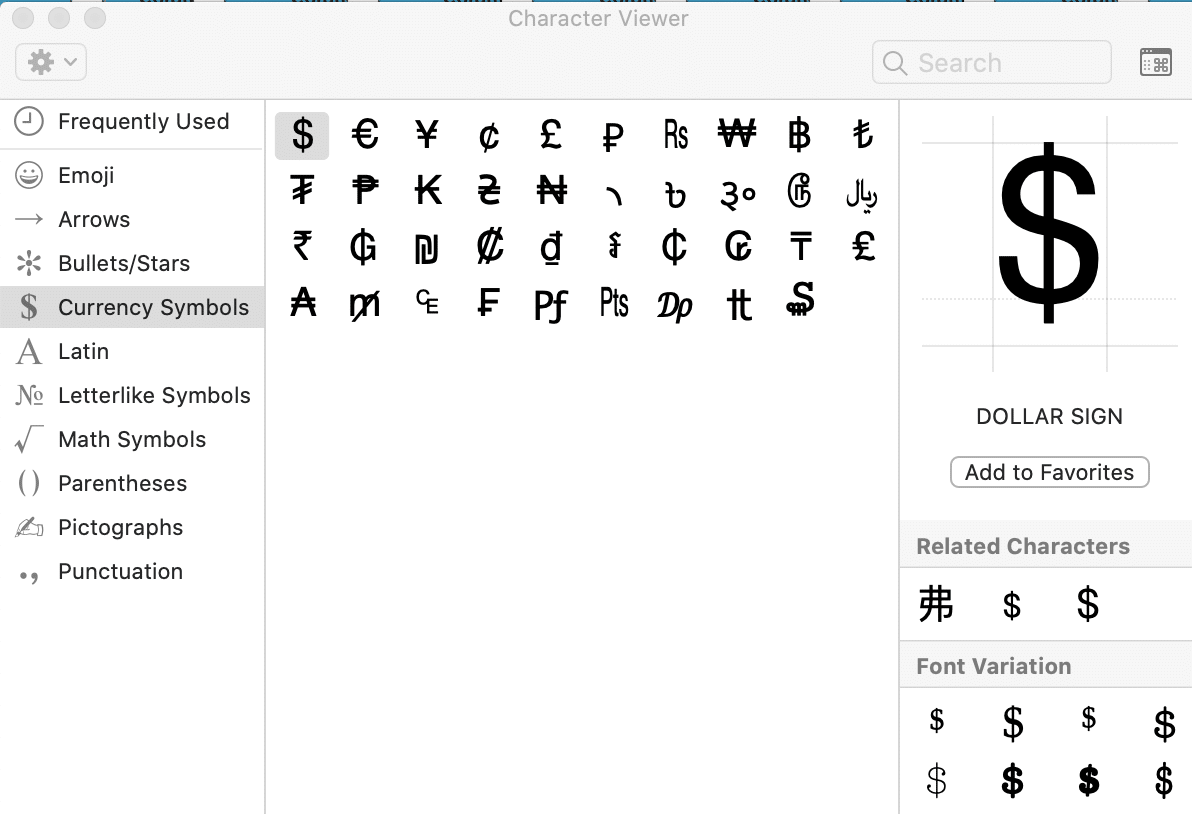This screenshot has width=1192, height=814.
Task: Select Letterlike Symbols in sidebar
Action: click(154, 396)
